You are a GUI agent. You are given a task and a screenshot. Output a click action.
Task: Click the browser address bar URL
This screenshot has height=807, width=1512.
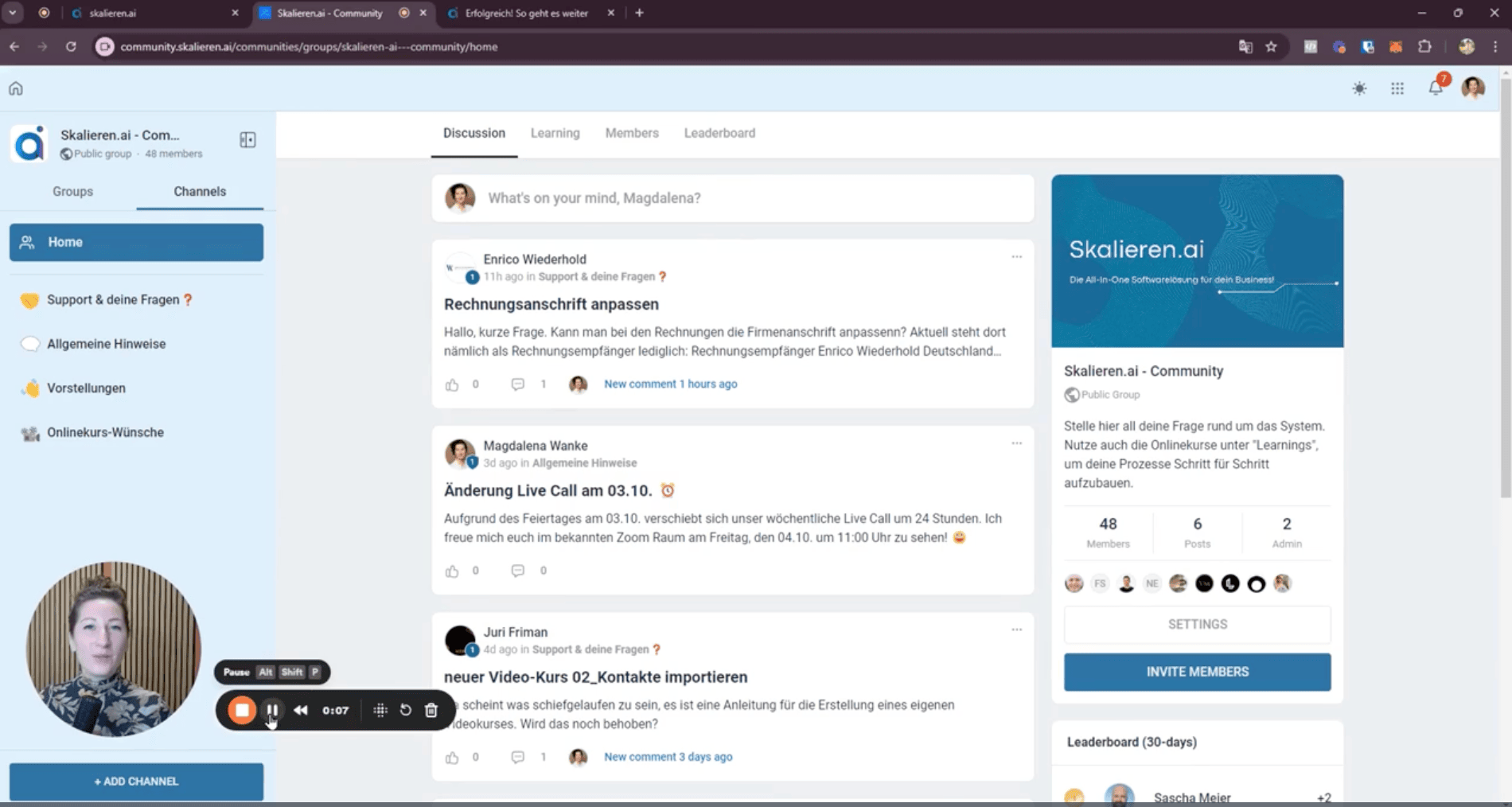(309, 47)
